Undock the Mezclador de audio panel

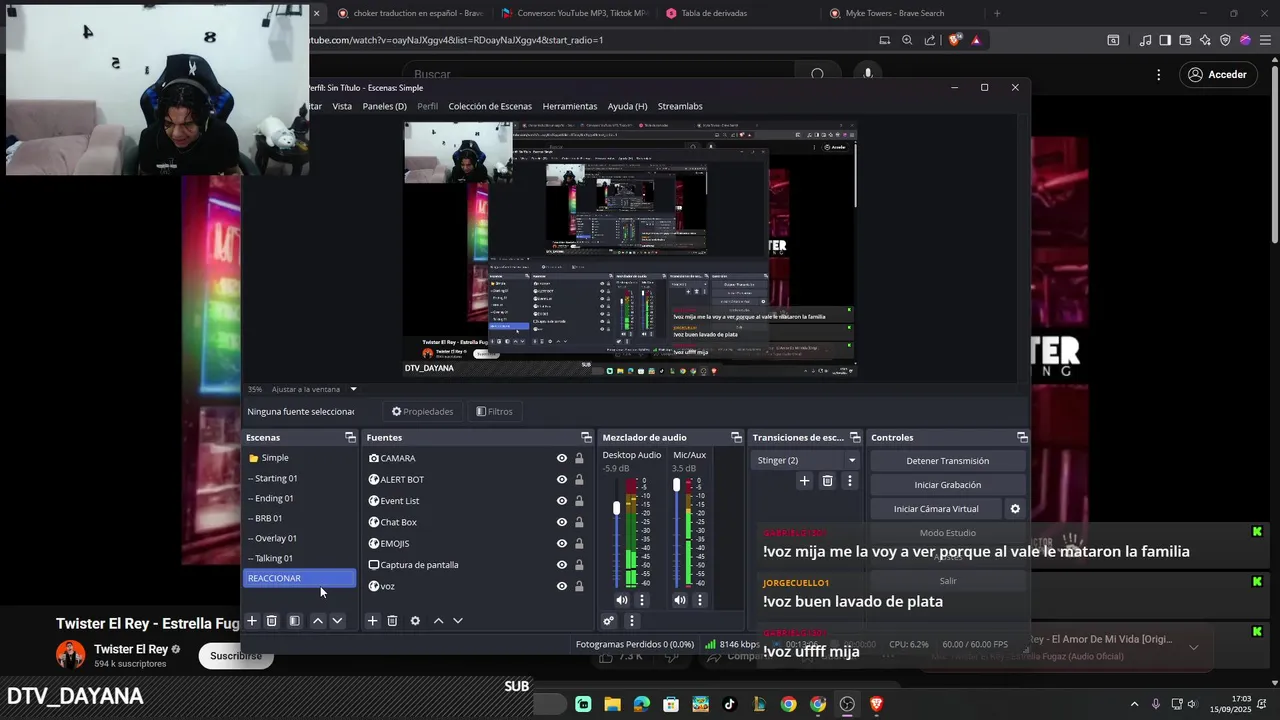(x=736, y=438)
